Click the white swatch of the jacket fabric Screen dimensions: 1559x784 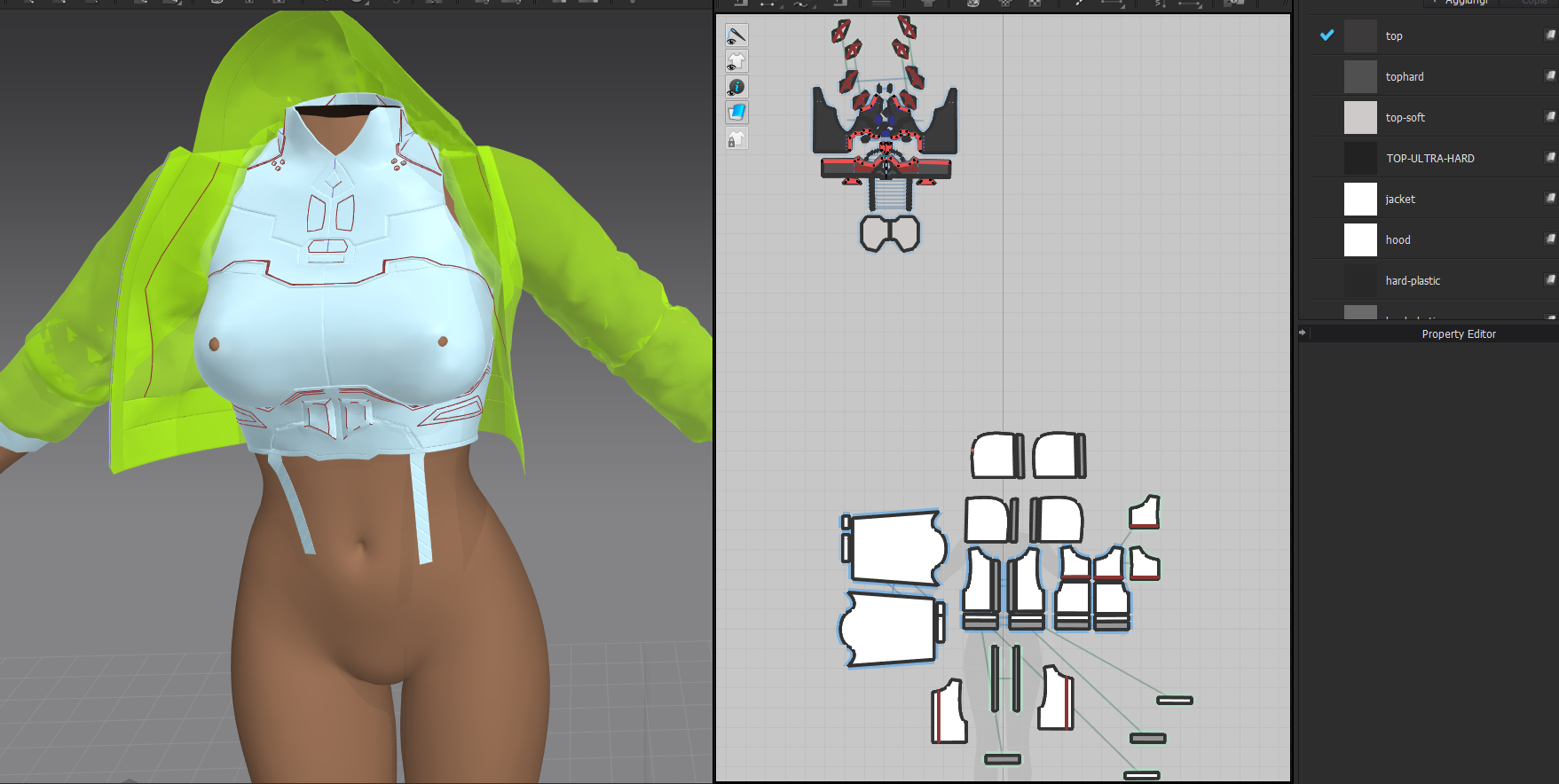click(1360, 199)
